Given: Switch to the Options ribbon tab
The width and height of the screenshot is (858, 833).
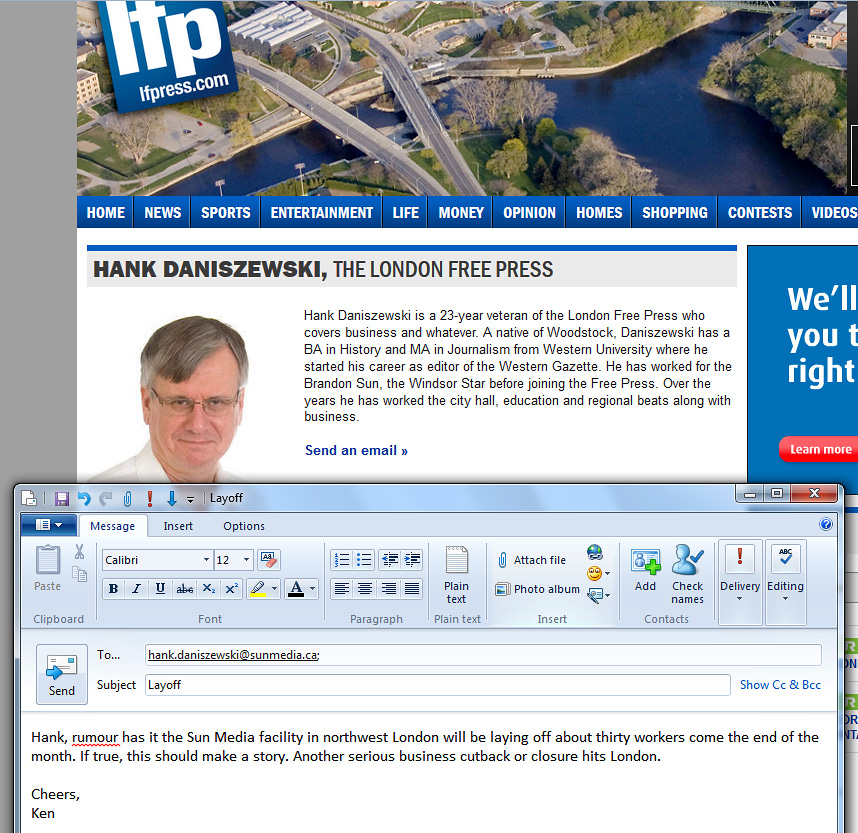Looking at the screenshot, I should (244, 526).
